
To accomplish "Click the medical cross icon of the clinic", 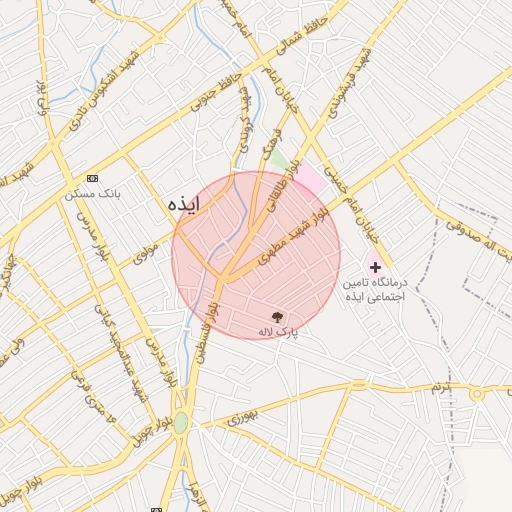I will point(375,267).
